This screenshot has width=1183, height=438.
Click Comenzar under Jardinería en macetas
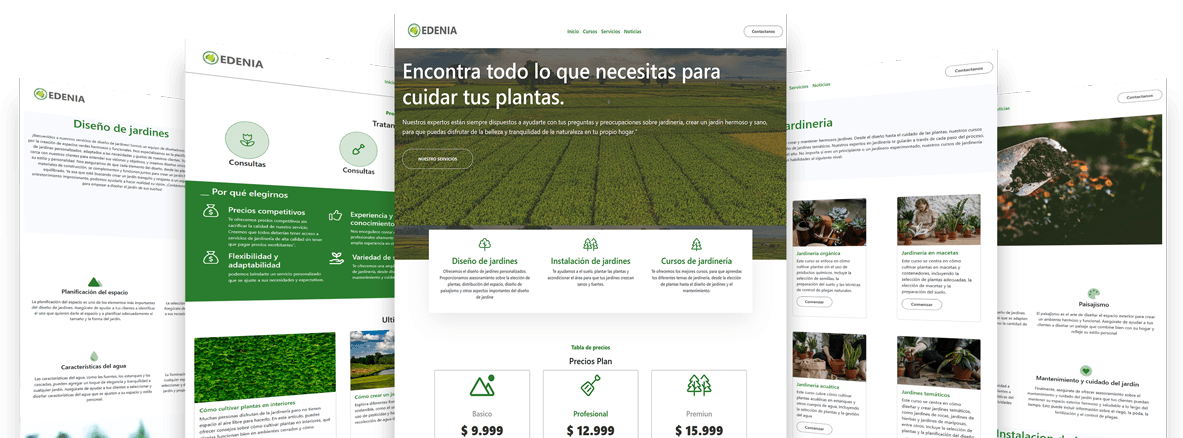[x=920, y=305]
